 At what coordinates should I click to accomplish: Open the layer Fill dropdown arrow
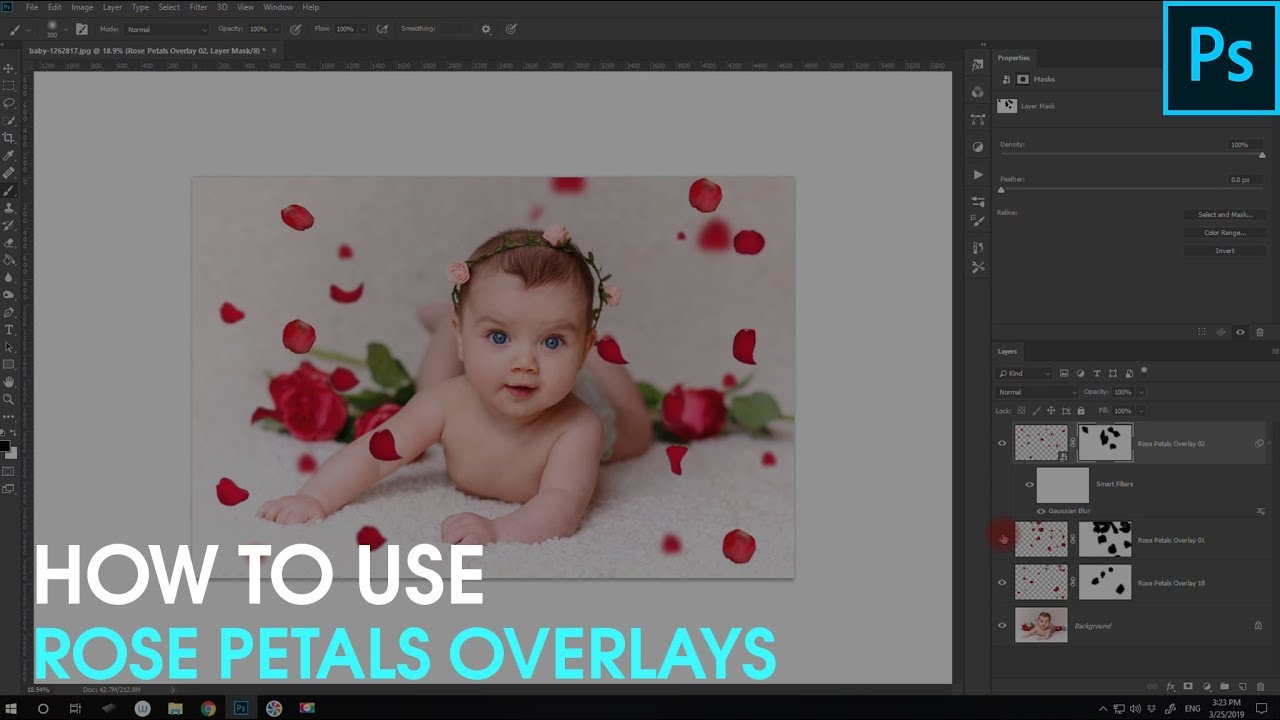[1141, 410]
